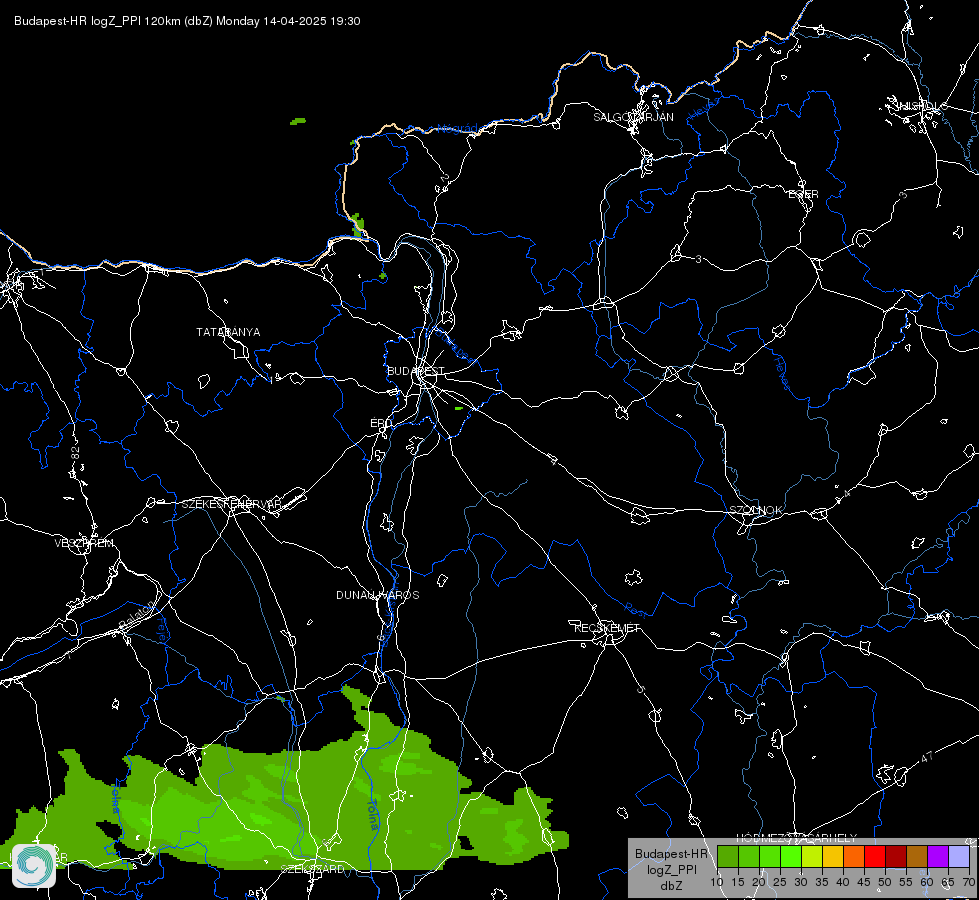The image size is (979, 900).
Task: Click the legend value 35
Action: (x=822, y=883)
